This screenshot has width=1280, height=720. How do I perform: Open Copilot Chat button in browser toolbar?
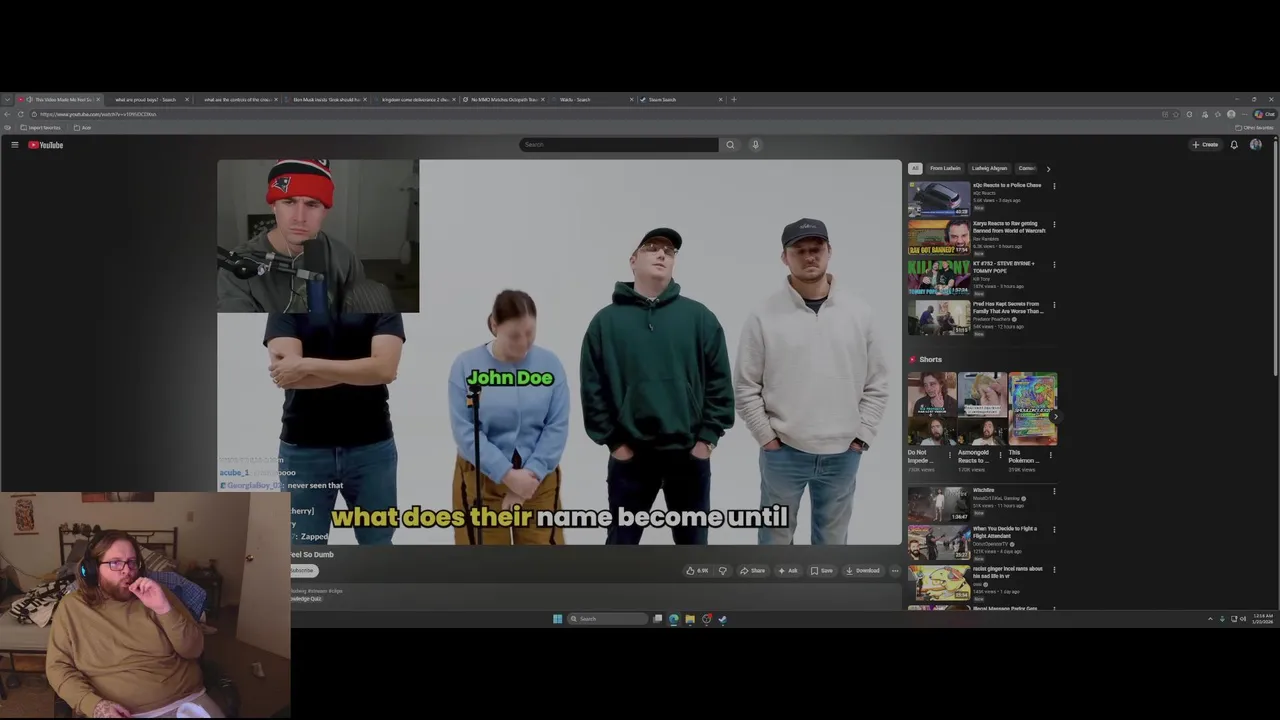[1265, 114]
